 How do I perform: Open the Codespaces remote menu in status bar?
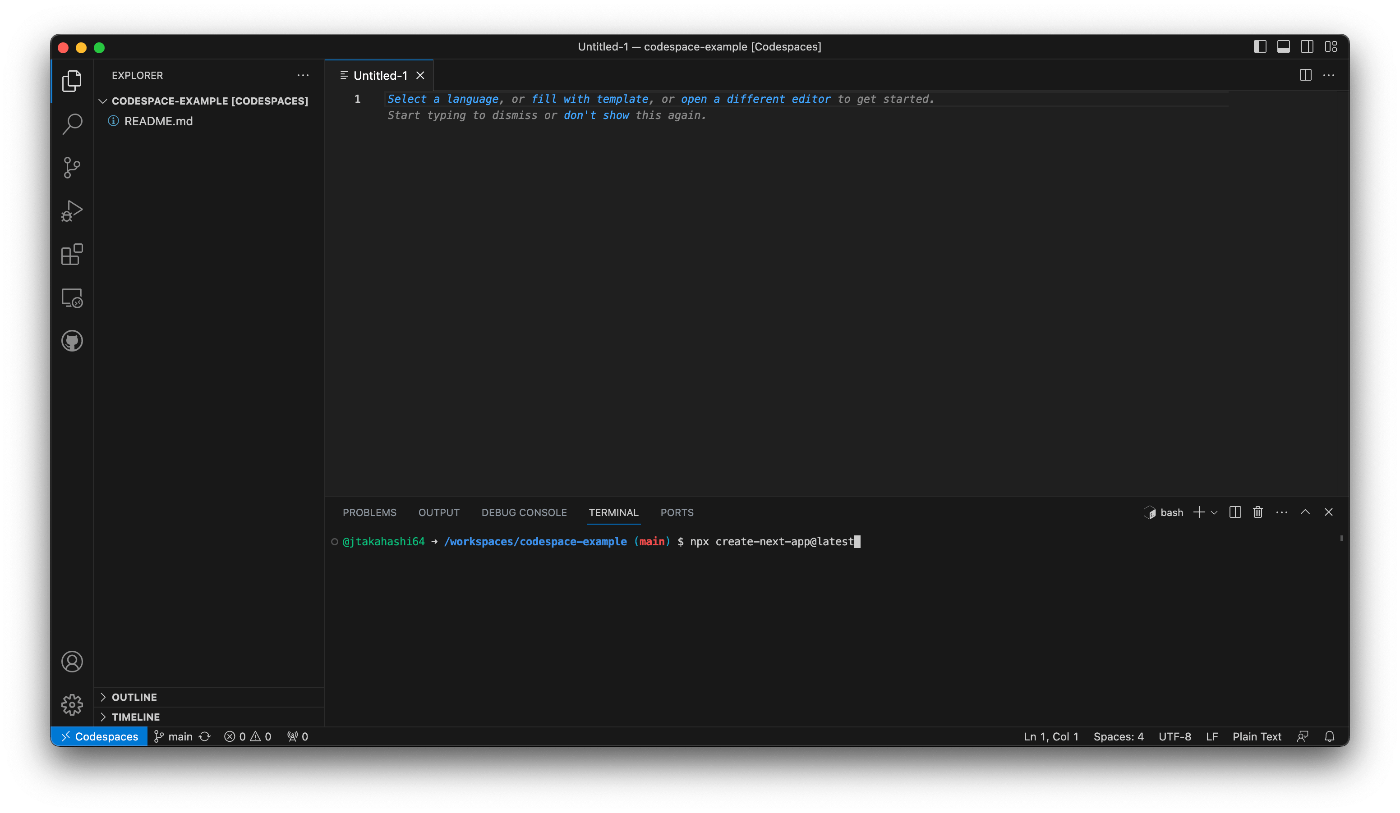[x=99, y=736]
